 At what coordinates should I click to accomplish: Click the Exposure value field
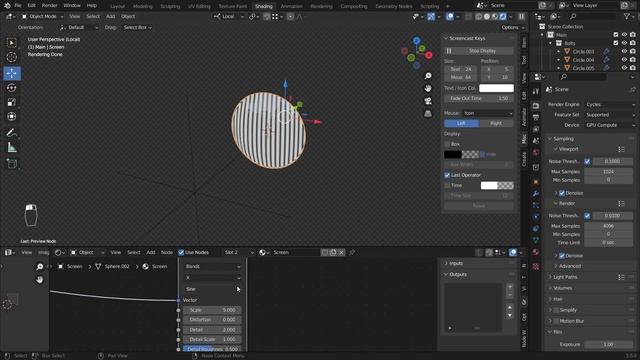click(608, 344)
